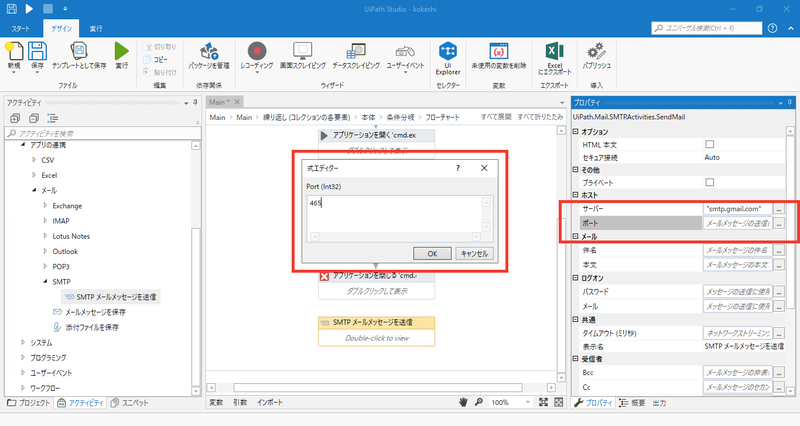This screenshot has height=426, width=800.
Task: Expand the Excel tree node
Action: (34, 175)
